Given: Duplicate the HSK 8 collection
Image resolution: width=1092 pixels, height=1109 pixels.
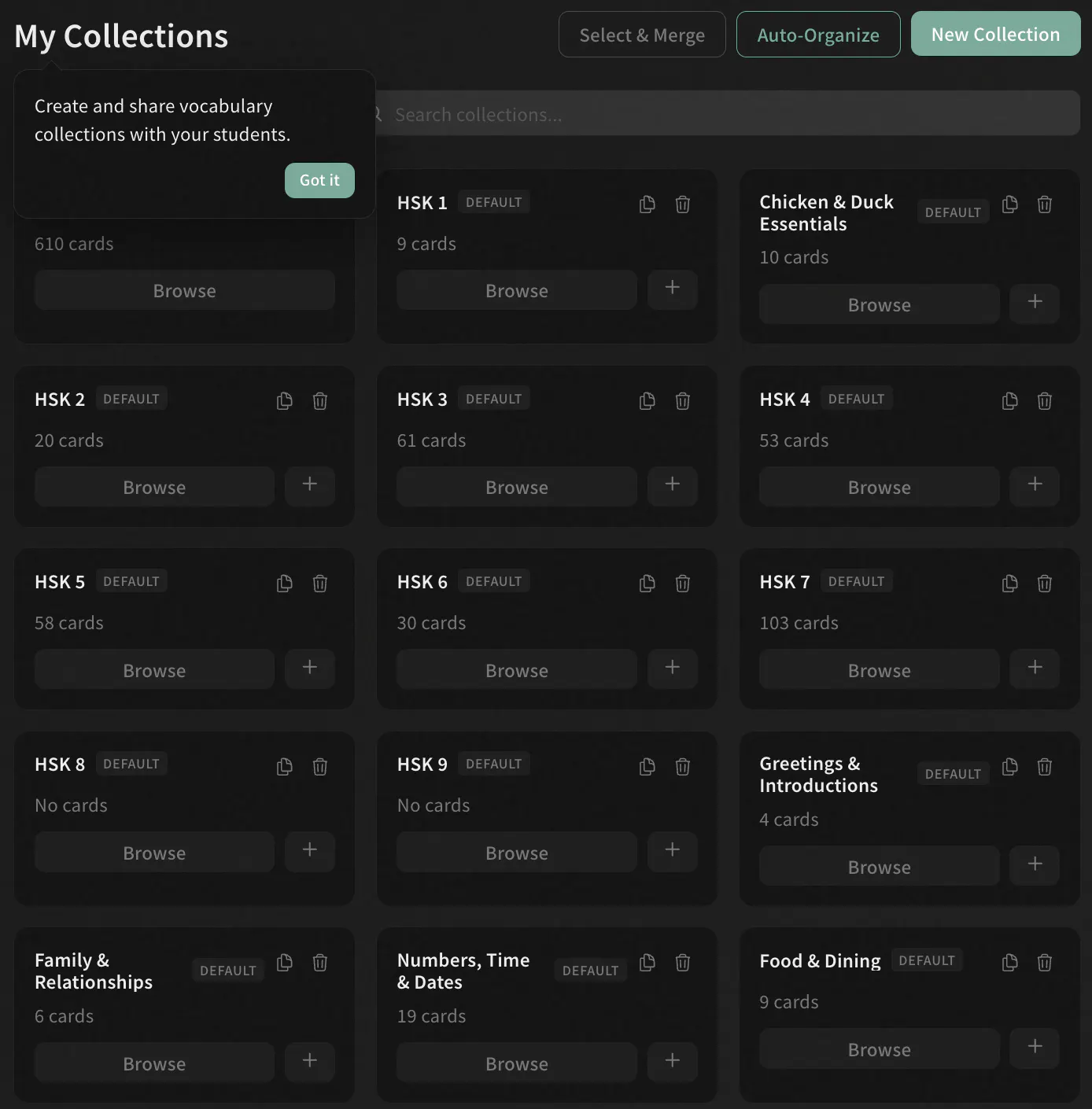Looking at the screenshot, I should click(285, 767).
